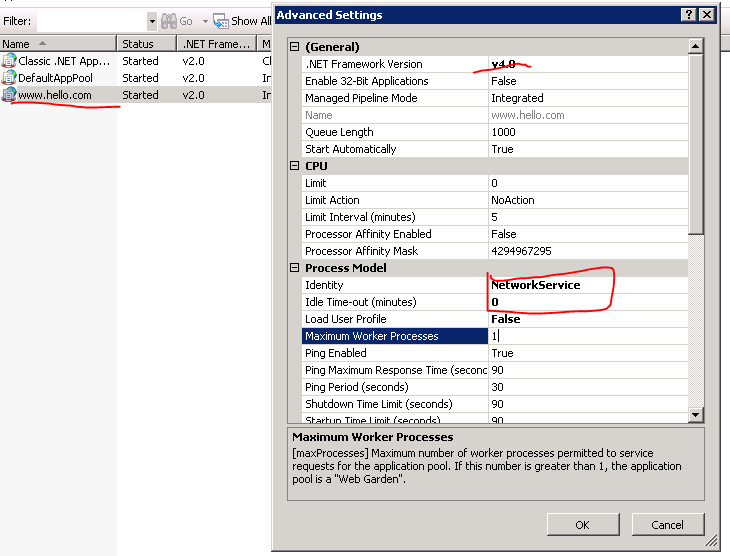730x556 pixels.
Task: Open help with the question mark button
Action: point(689,15)
